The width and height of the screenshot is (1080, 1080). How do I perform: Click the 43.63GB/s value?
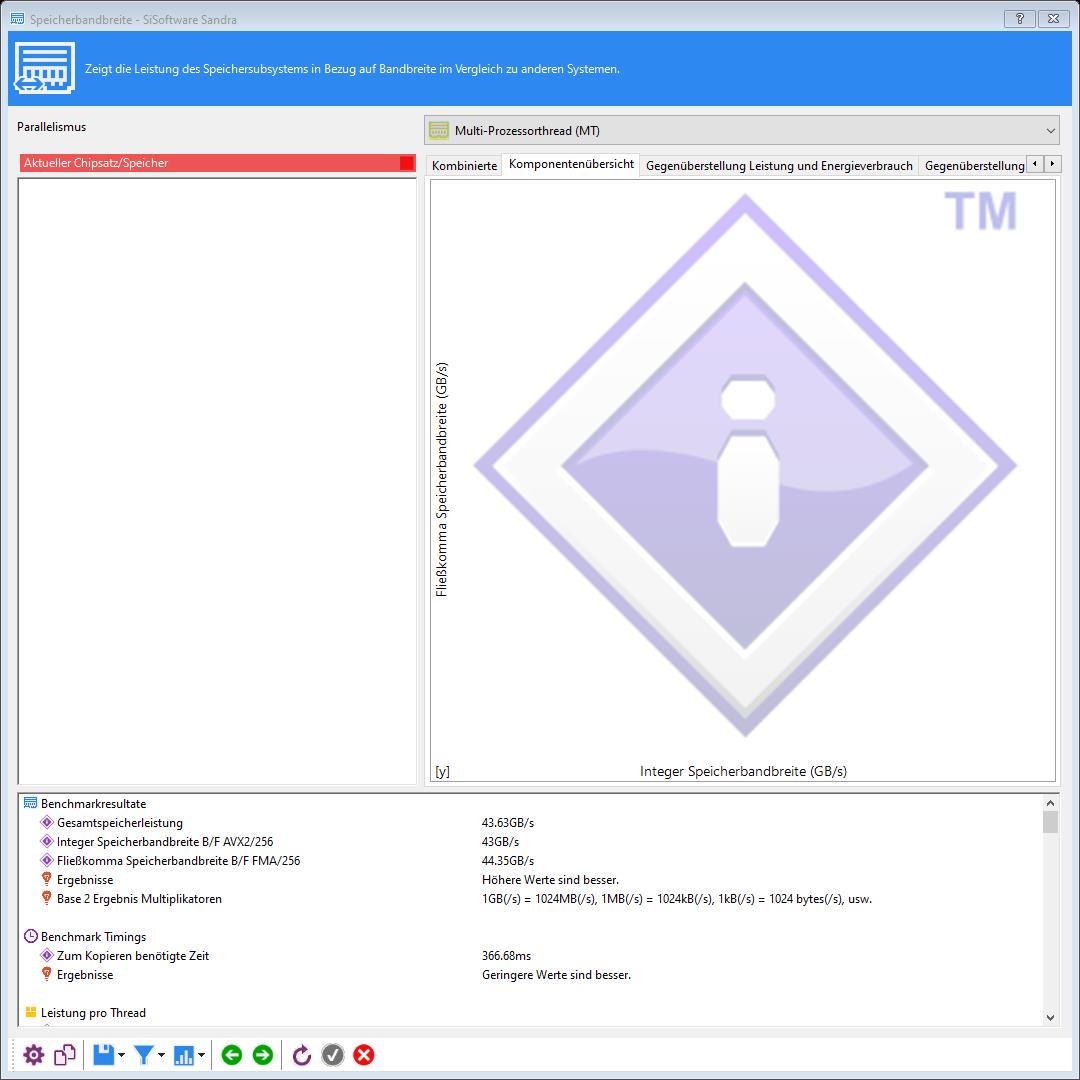[508, 822]
